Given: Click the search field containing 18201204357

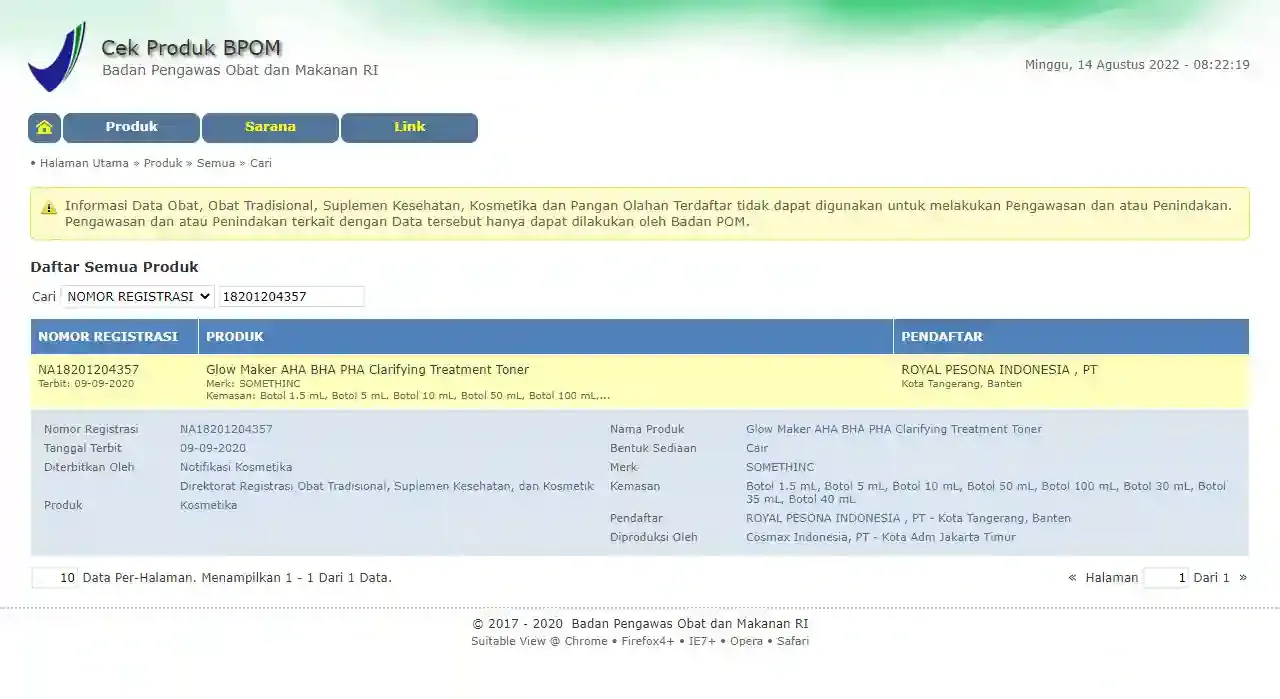Looking at the screenshot, I should click(291, 296).
